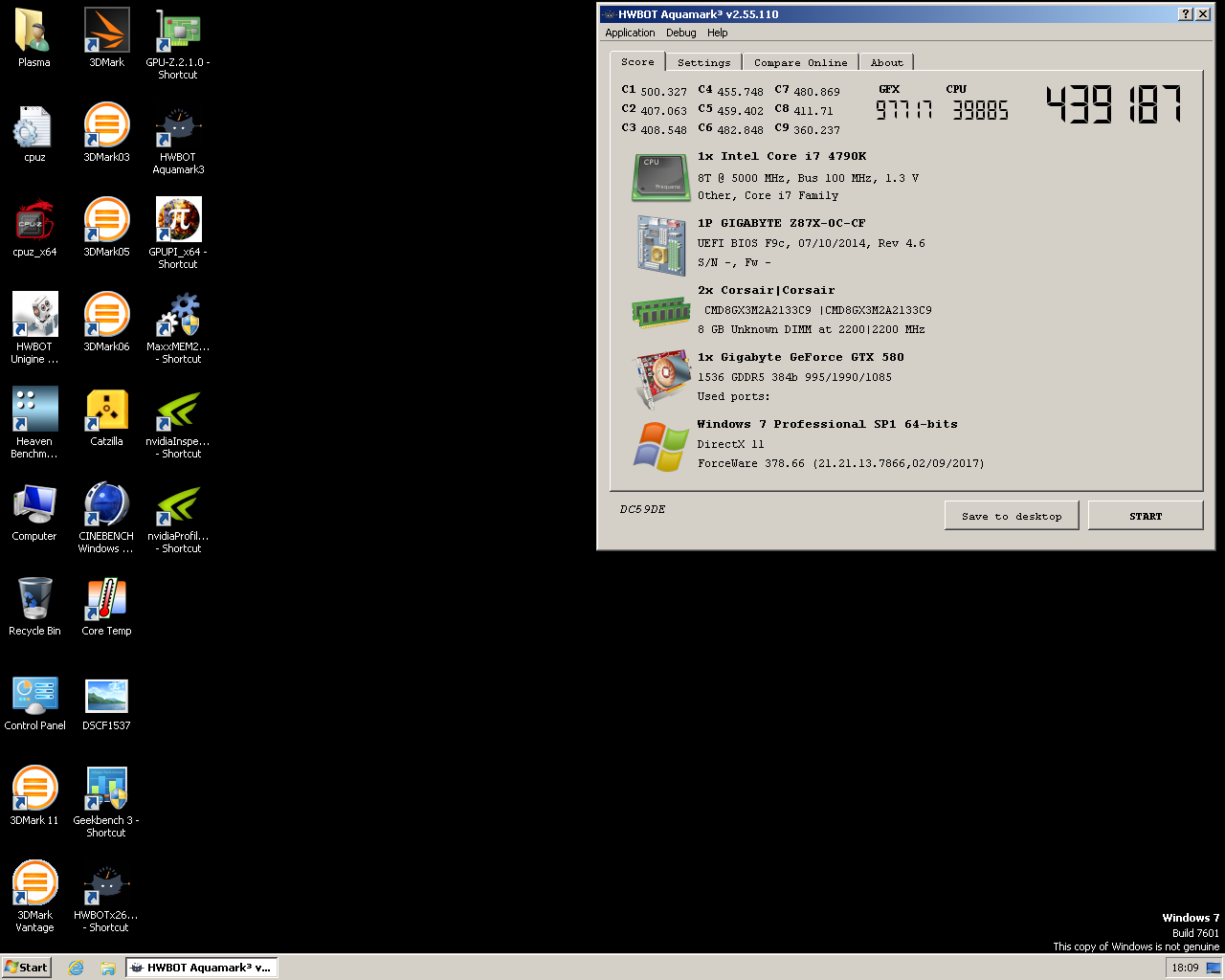
Task: Launch CINEBENCH Windows shortcut
Action: 106,518
